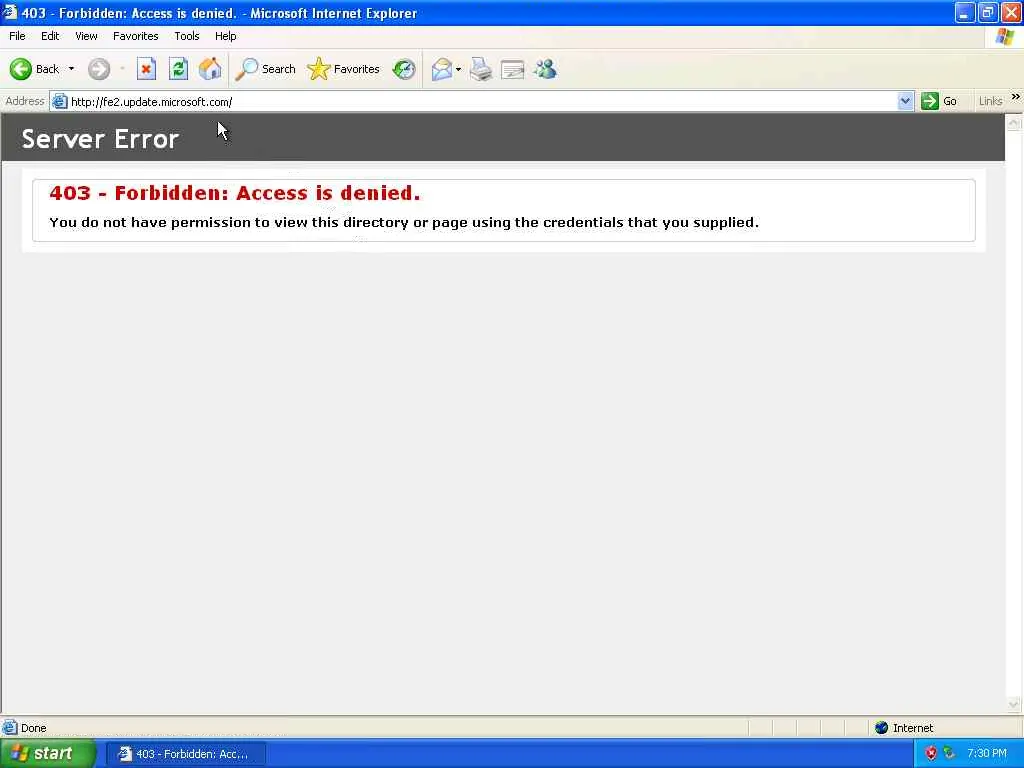Minimize the Internet Explorer window

point(965,12)
